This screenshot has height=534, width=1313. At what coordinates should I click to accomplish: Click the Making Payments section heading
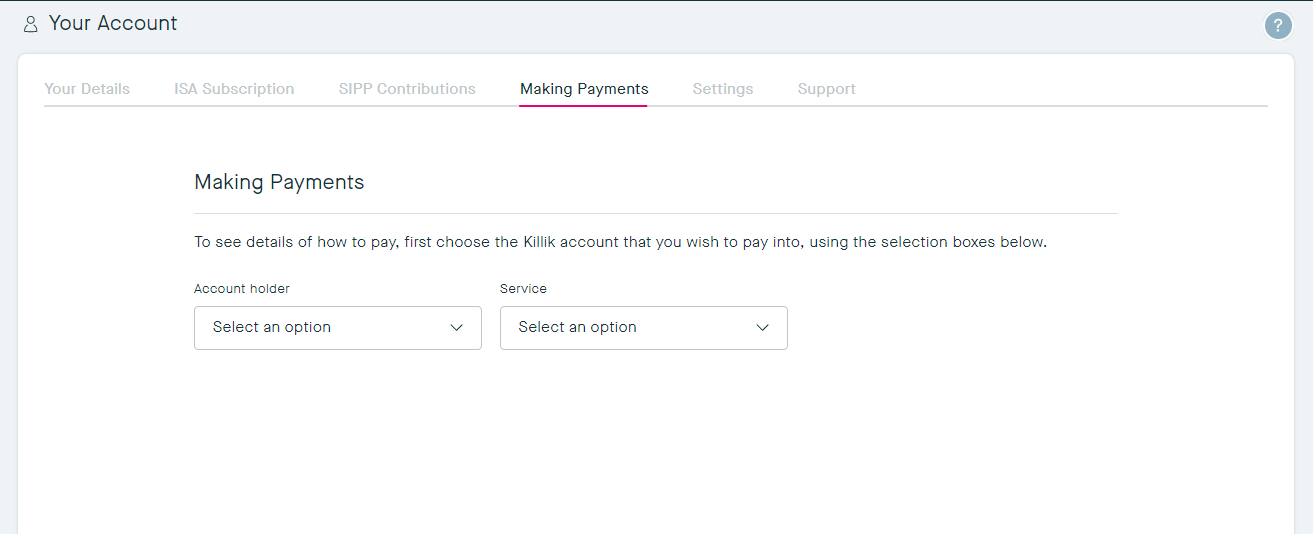(x=279, y=182)
